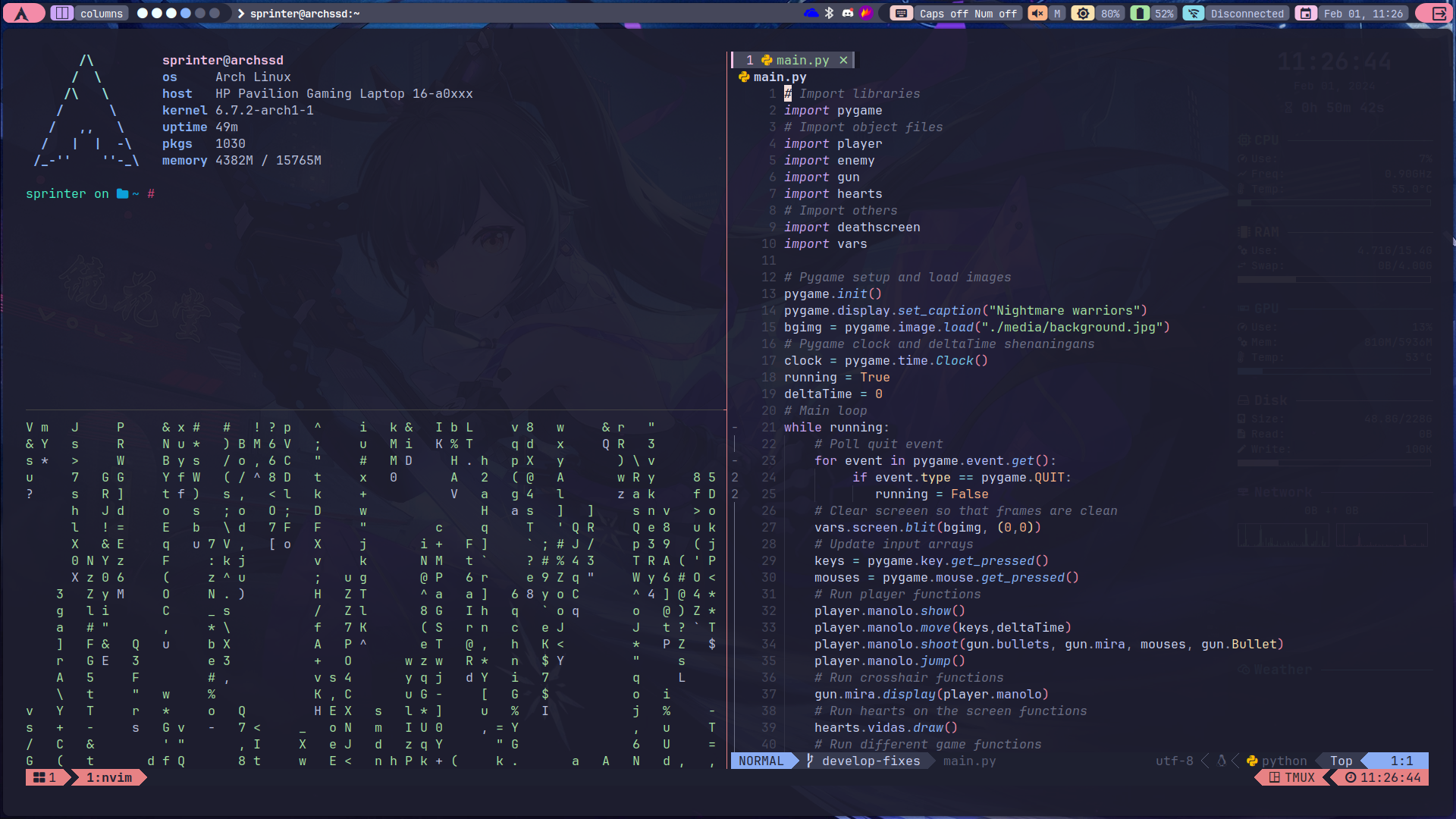This screenshot has width=1456, height=819.
Task: Click the calendar/clock display icon
Action: tap(1305, 13)
